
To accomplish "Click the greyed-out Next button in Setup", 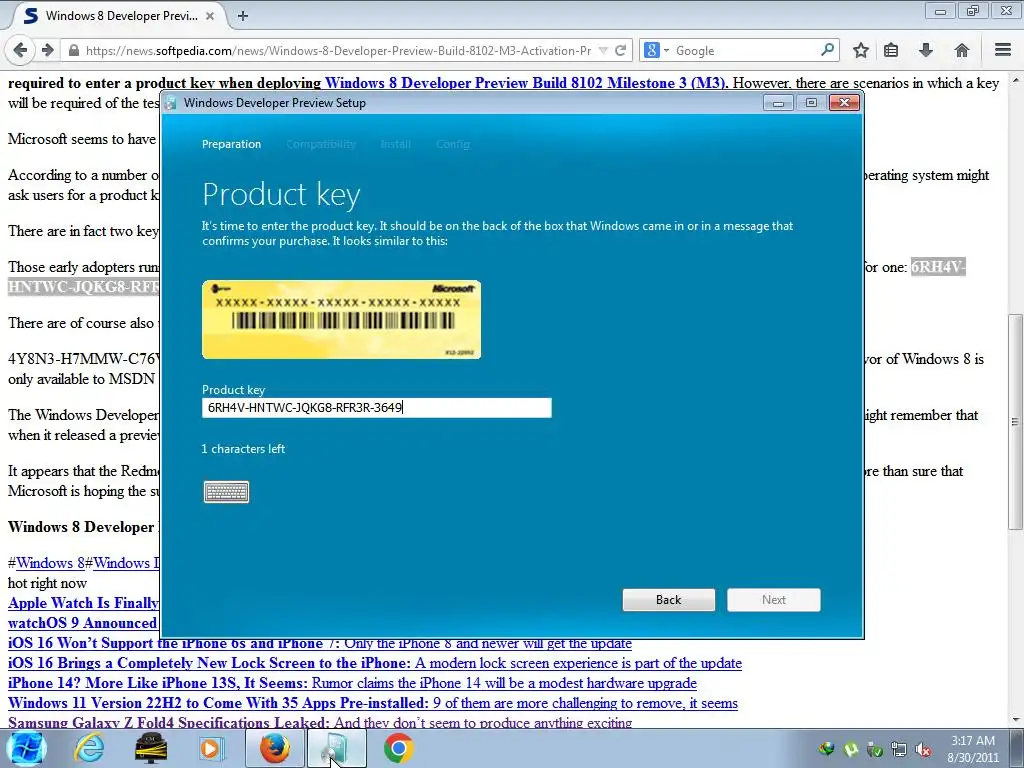I will coord(773,600).
